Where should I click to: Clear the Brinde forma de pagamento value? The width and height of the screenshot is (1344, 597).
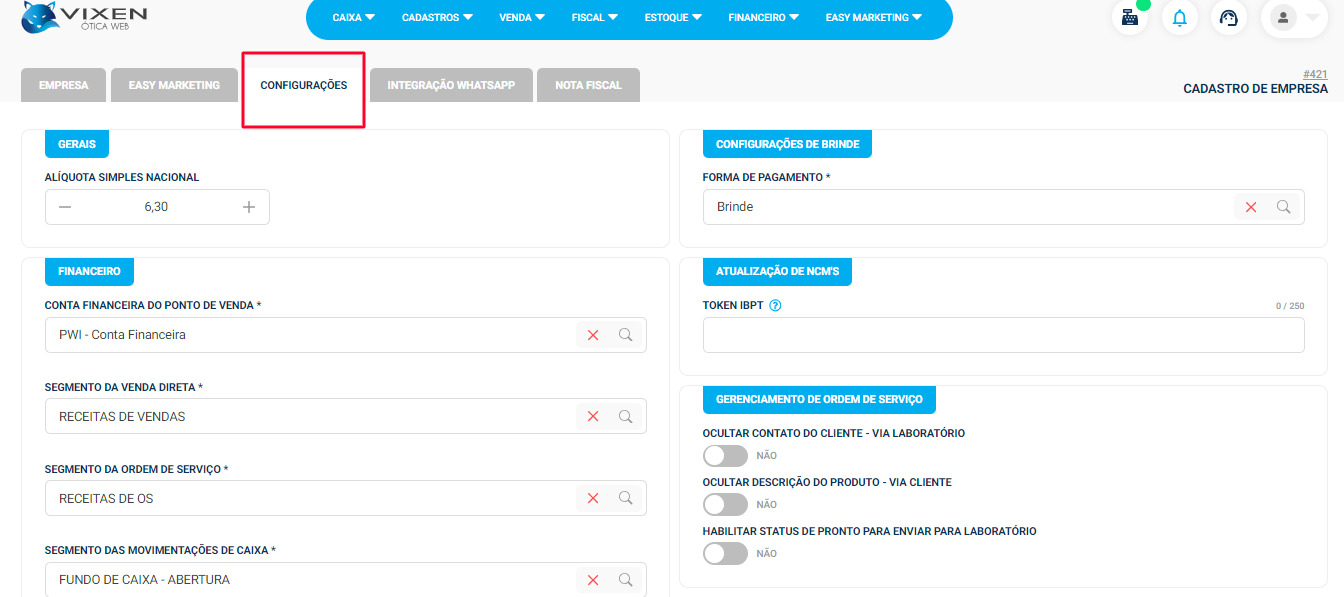click(x=1251, y=207)
